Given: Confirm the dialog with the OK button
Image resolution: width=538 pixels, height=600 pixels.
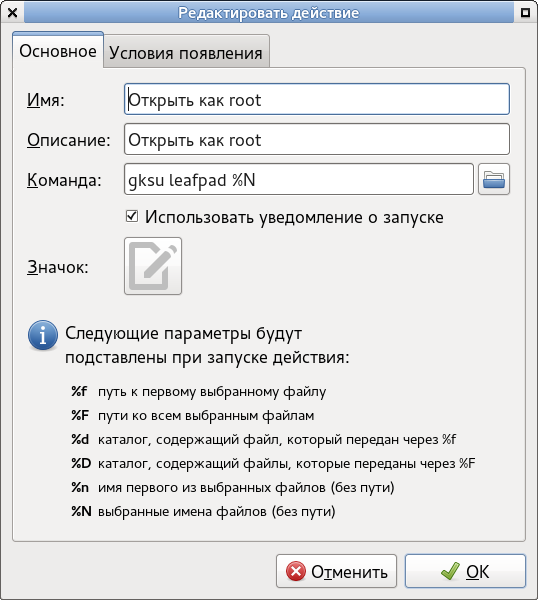Looking at the screenshot, I should [465, 571].
